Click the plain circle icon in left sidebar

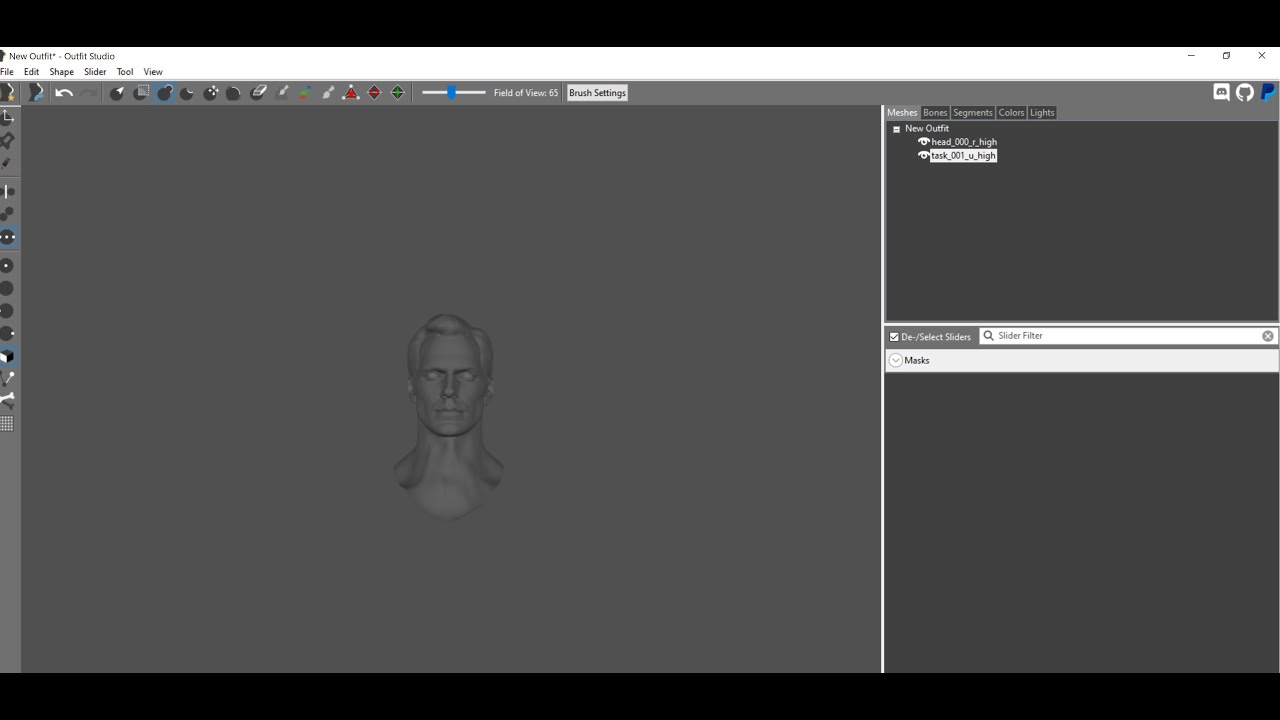7,288
